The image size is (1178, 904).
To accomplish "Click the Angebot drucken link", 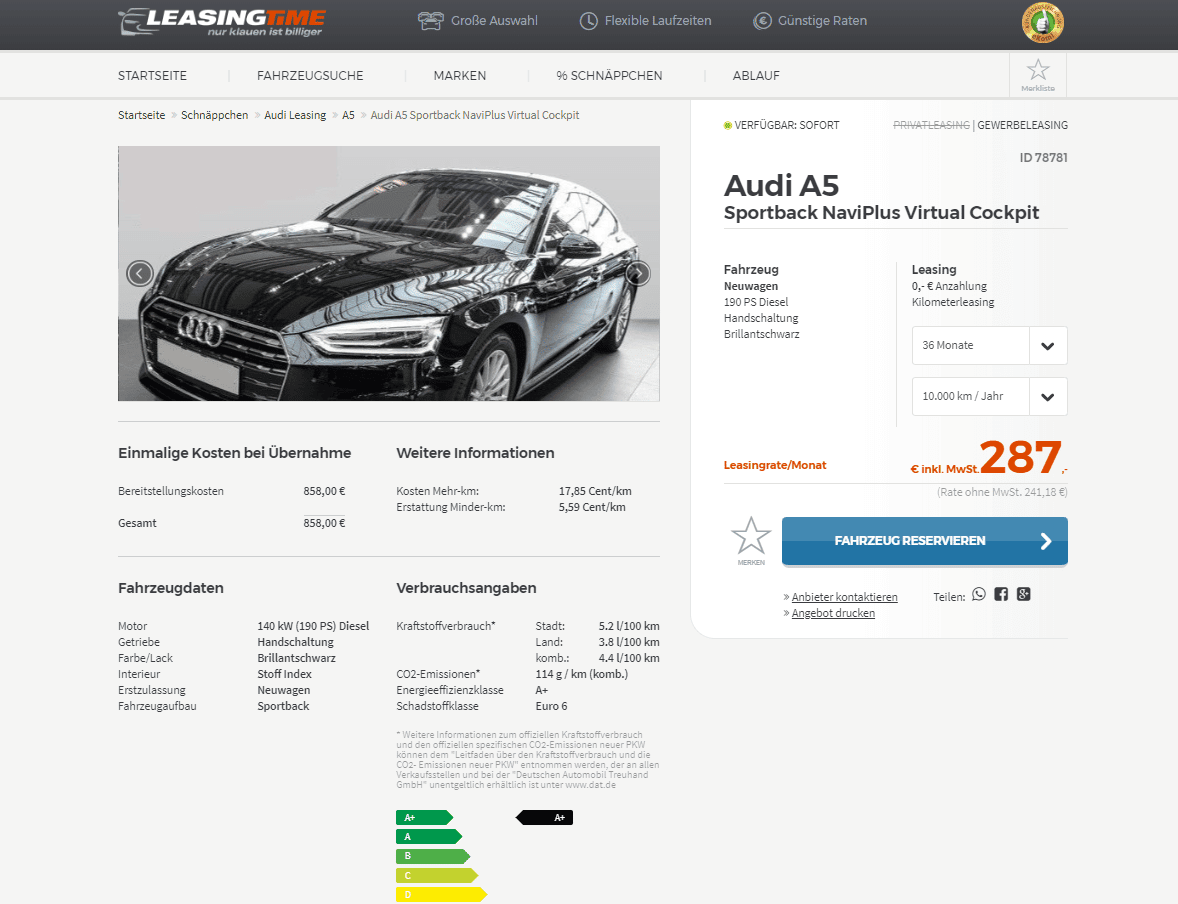I will [x=833, y=613].
